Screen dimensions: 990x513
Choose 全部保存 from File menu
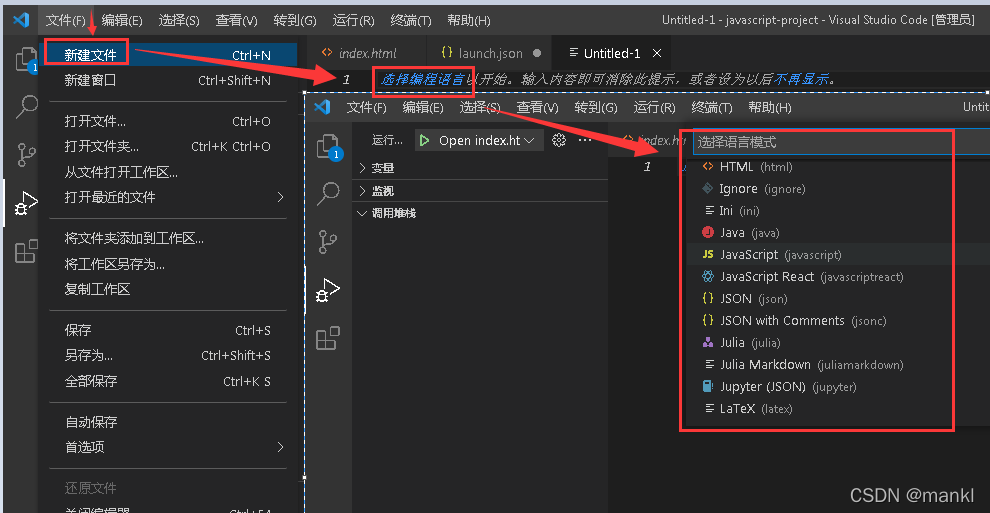pos(168,381)
